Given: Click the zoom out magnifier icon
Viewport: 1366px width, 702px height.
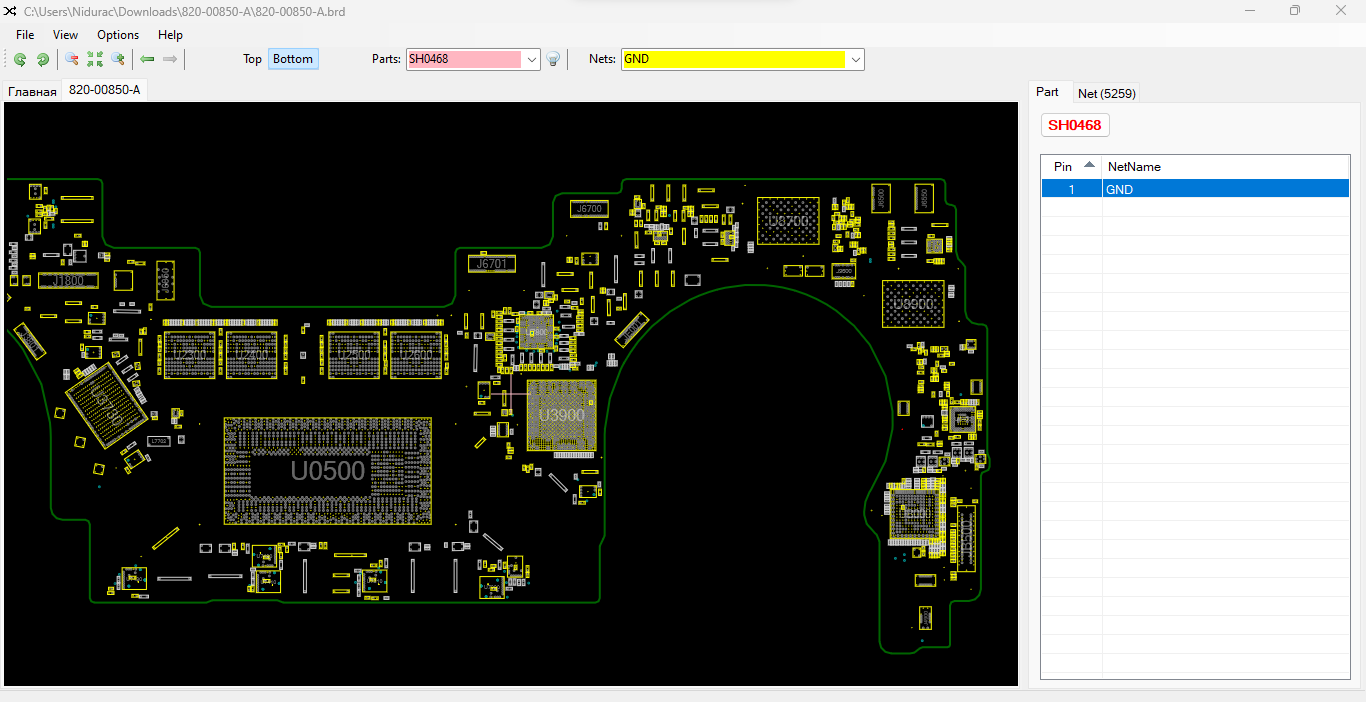Looking at the screenshot, I should [72, 60].
